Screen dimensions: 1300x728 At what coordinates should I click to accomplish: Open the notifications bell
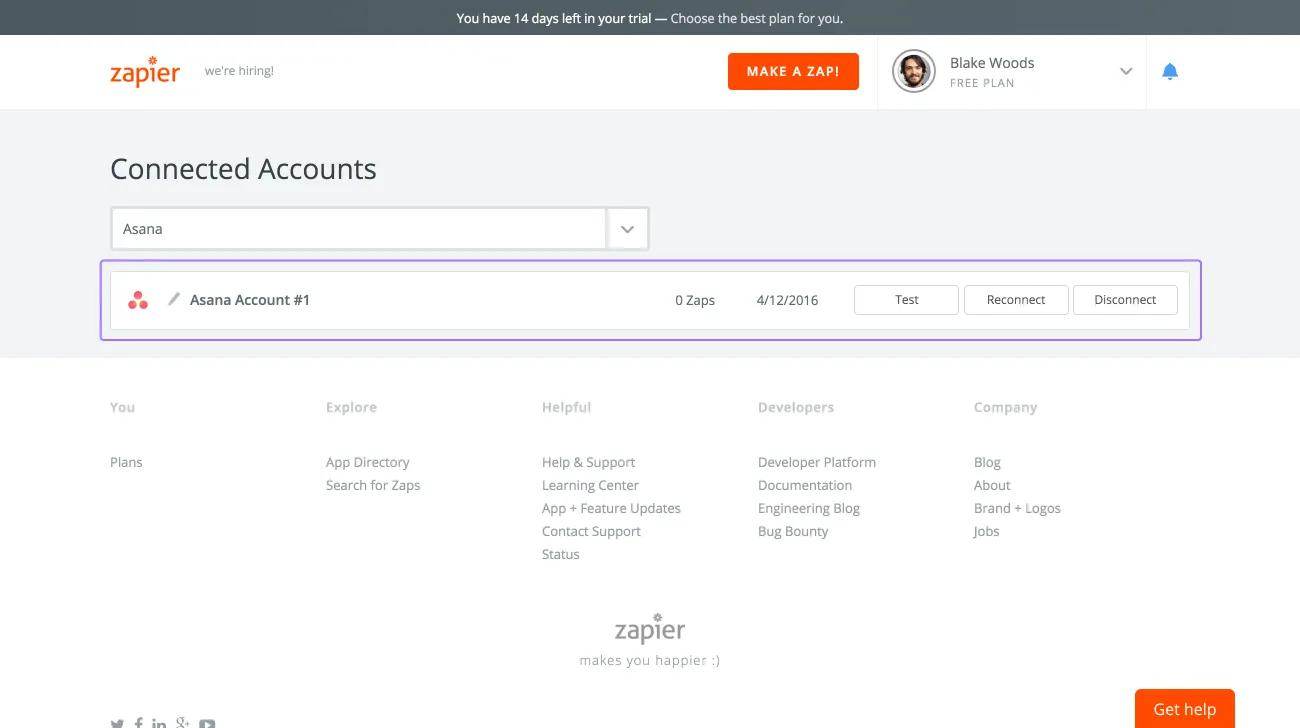tap(1170, 72)
